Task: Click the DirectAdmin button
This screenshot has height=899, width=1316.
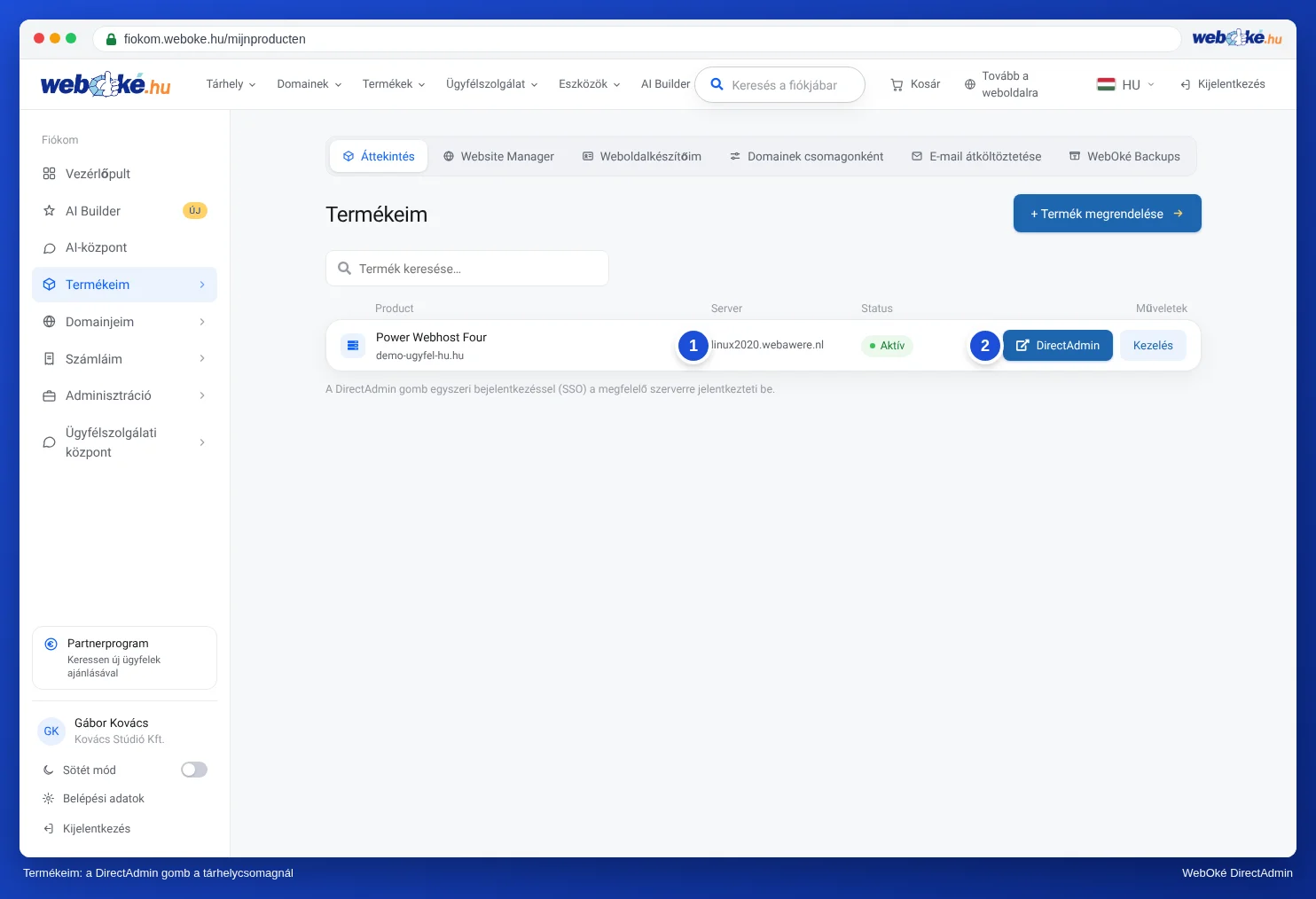Action: [x=1058, y=346]
